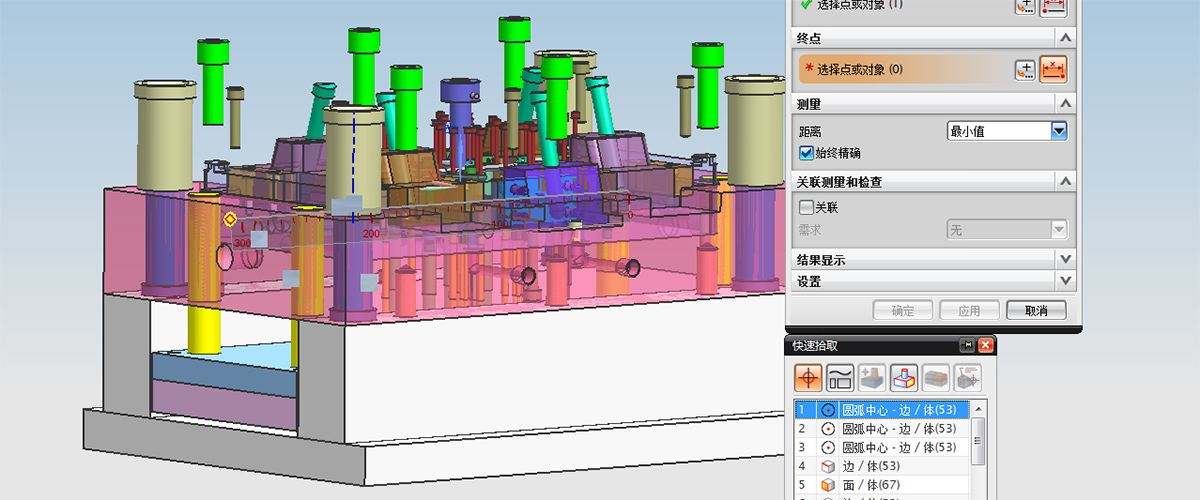This screenshot has height=500, width=1200.
Task: Click the face icon in Quick Pick row 5
Action: click(827, 485)
